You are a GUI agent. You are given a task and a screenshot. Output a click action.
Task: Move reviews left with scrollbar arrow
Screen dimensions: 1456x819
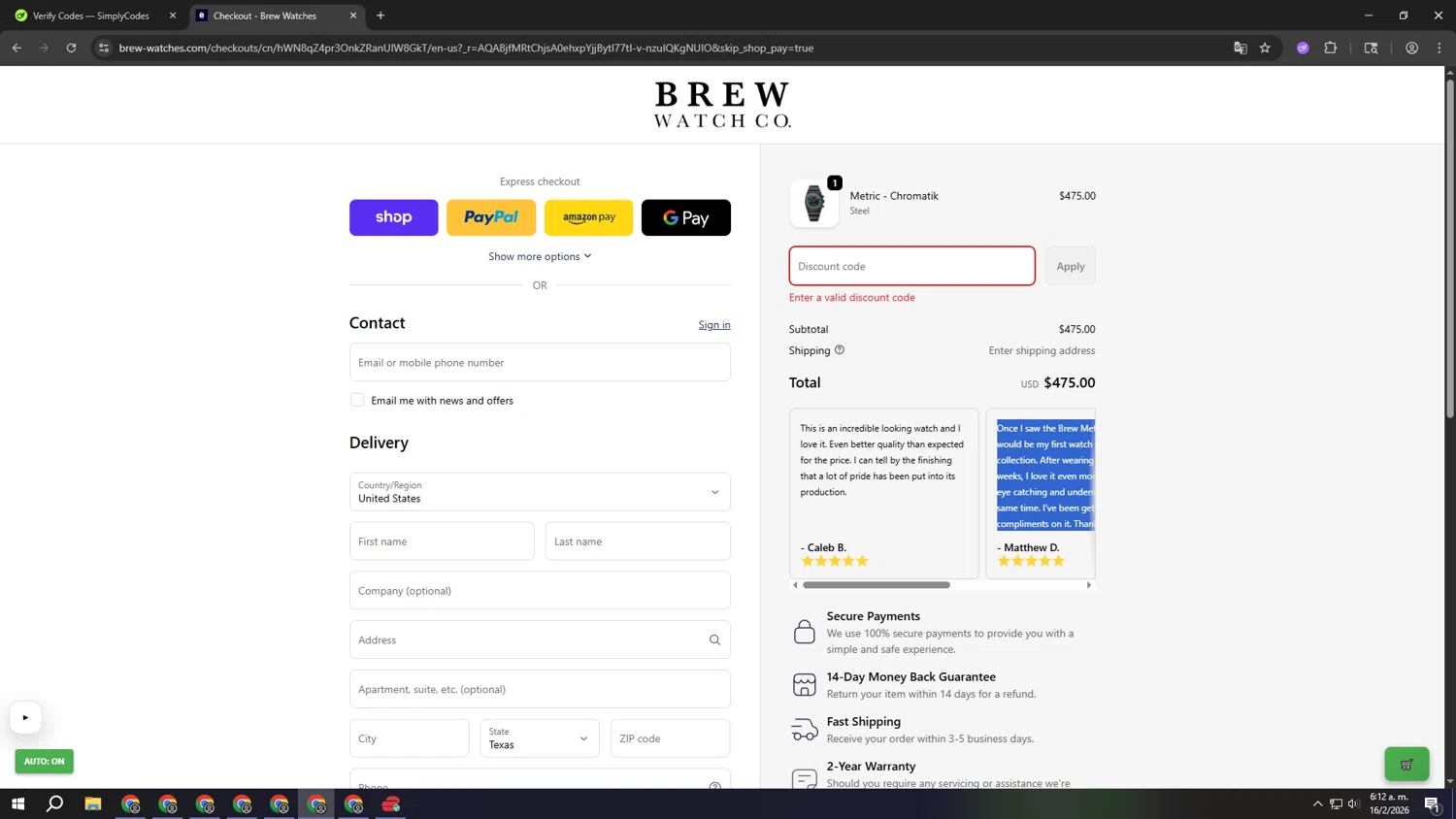tap(795, 585)
